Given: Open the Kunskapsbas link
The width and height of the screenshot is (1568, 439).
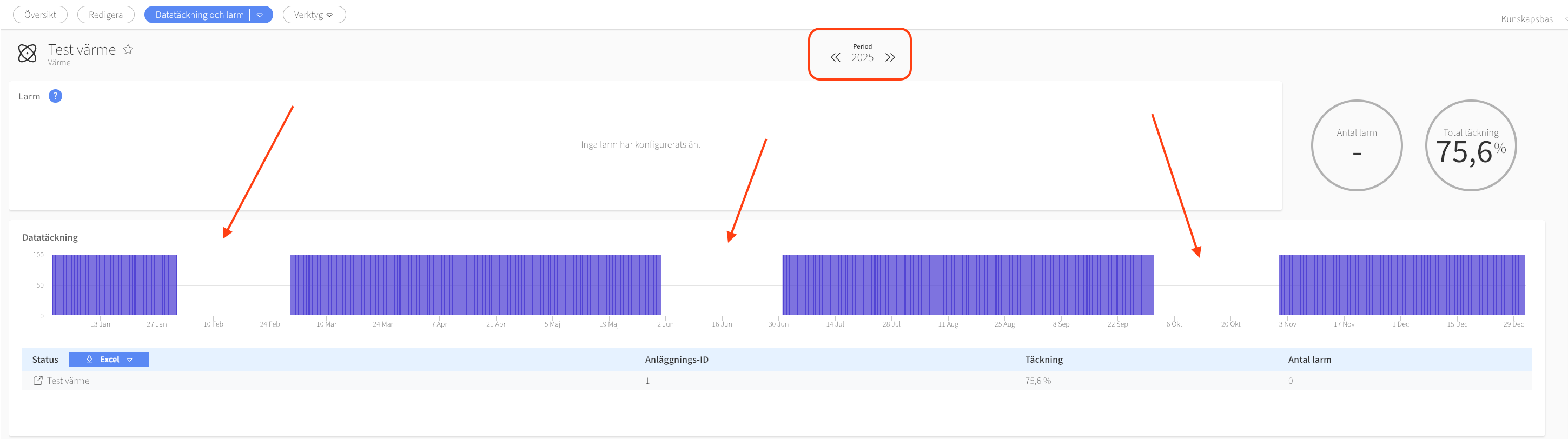Looking at the screenshot, I should [x=1526, y=19].
